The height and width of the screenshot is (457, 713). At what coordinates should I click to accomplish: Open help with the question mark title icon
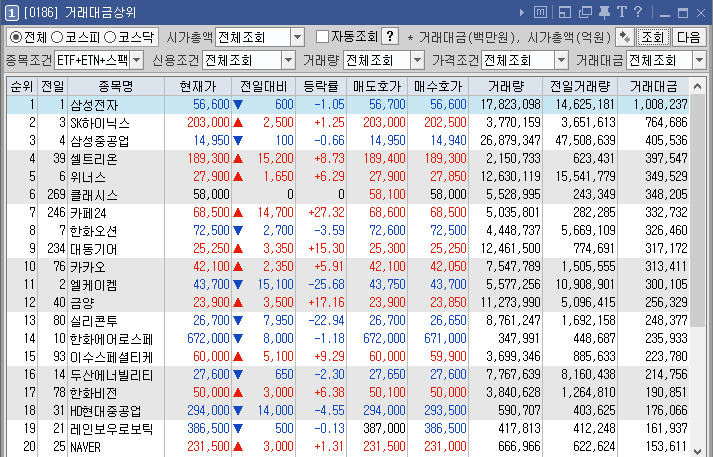click(638, 12)
